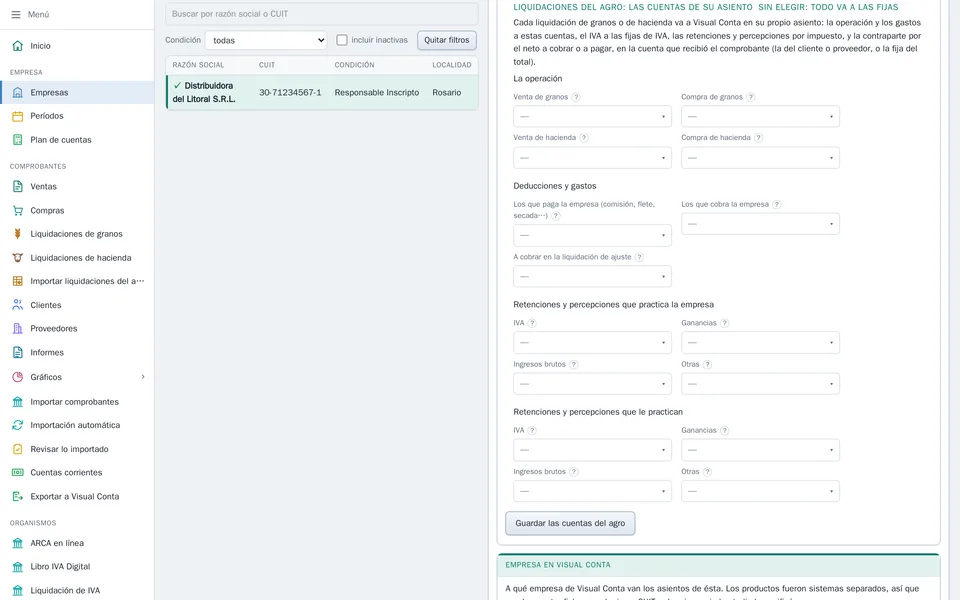The height and width of the screenshot is (600, 960).
Task: Click the Clientes people icon
Action: pyautogui.click(x=18, y=305)
